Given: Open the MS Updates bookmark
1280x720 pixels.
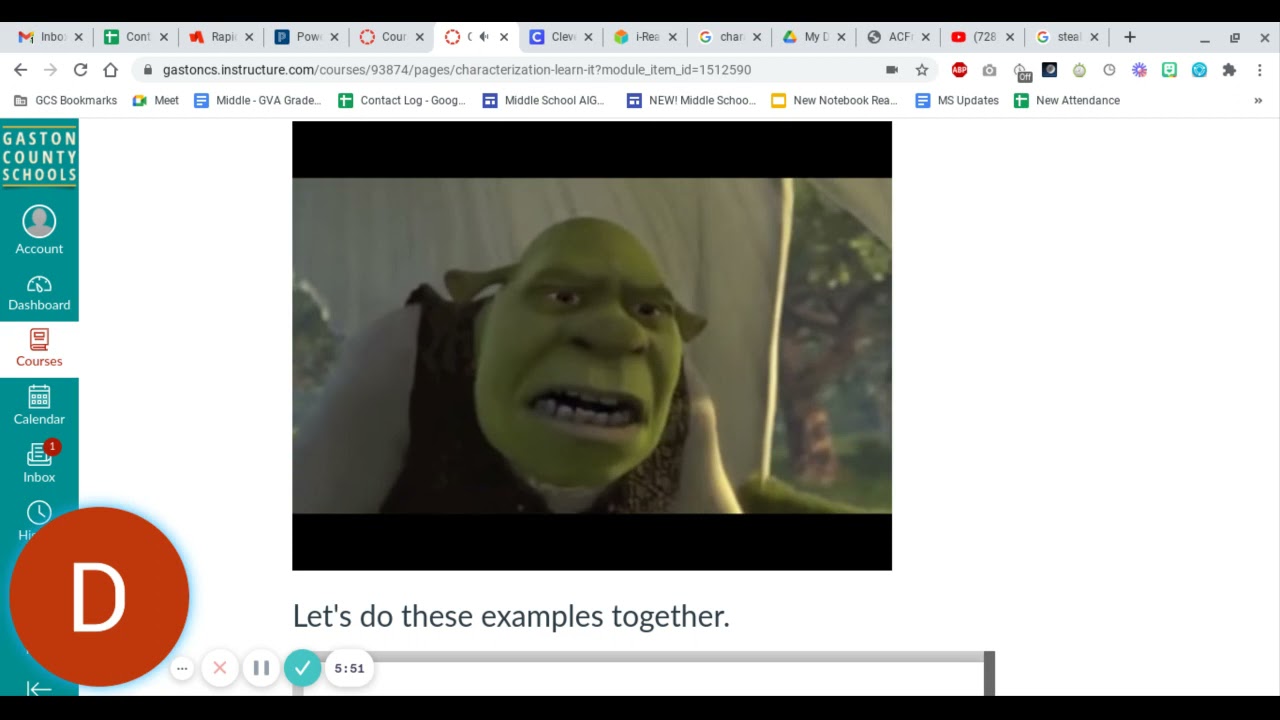Looking at the screenshot, I should (957, 100).
